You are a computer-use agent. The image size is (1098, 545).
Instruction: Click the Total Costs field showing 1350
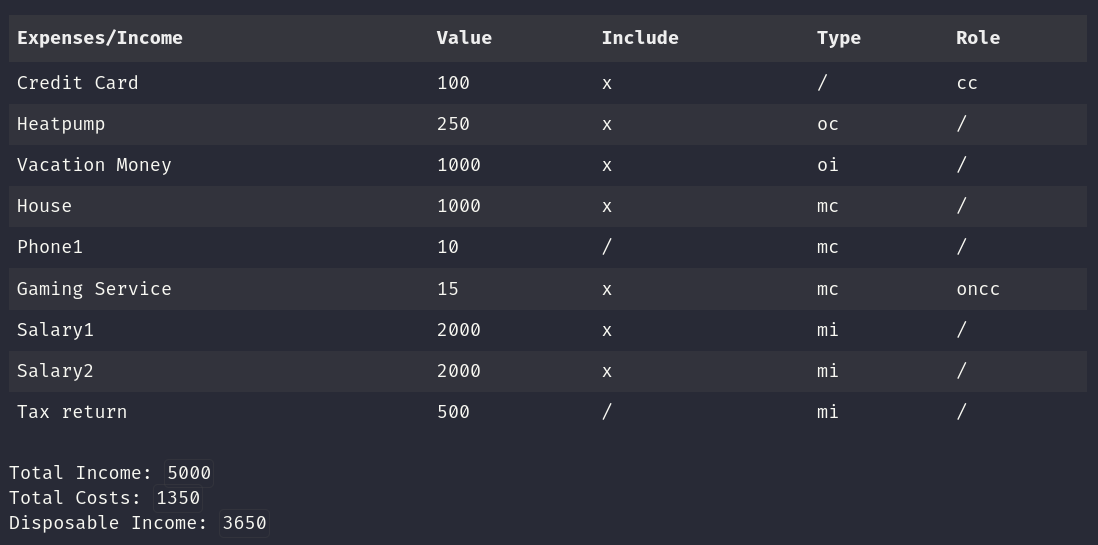[x=178, y=498]
